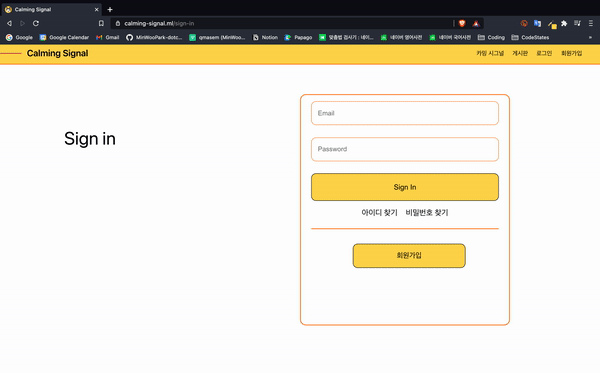Click the address bar URL
This screenshot has height=375, width=600.
(159, 23)
